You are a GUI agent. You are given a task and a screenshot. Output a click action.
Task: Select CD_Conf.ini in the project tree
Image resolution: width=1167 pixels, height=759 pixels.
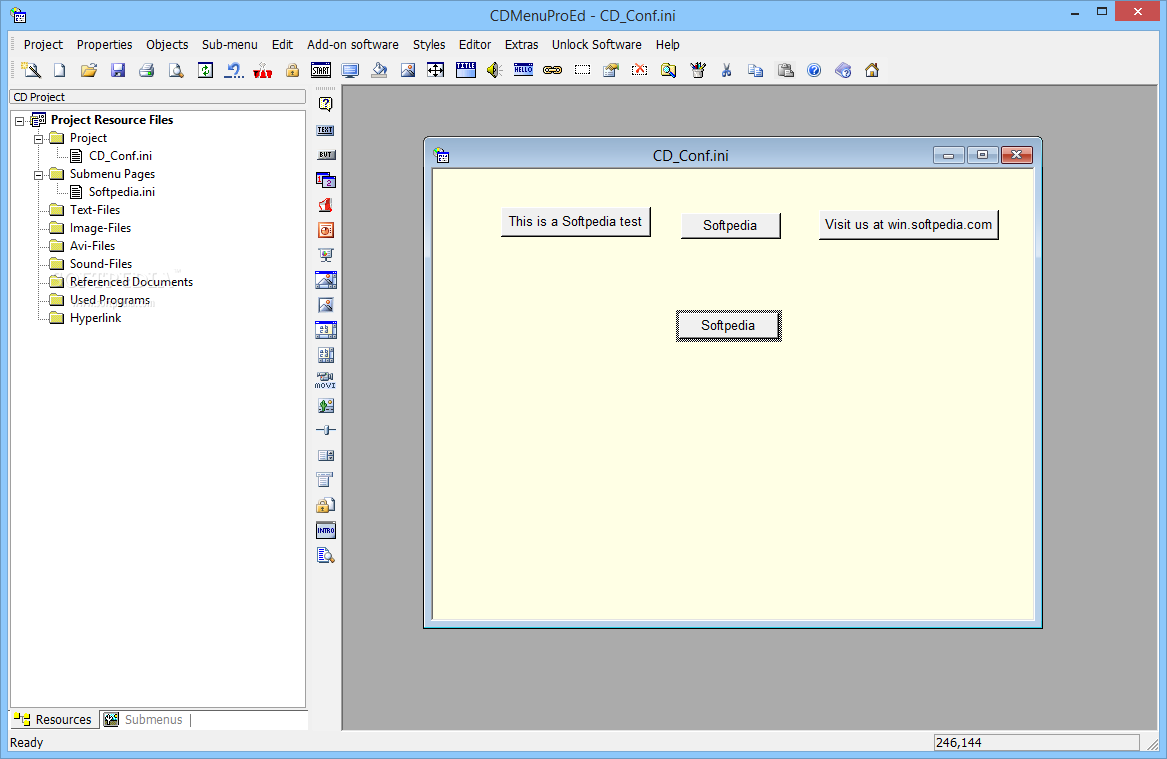pos(120,156)
